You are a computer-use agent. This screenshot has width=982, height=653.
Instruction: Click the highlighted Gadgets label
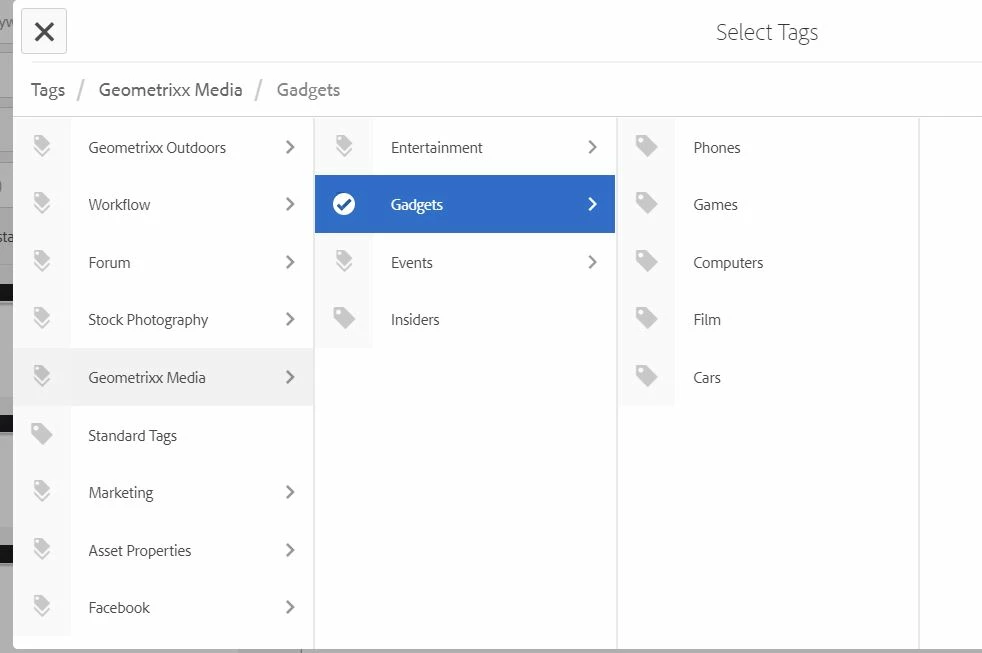(x=416, y=205)
